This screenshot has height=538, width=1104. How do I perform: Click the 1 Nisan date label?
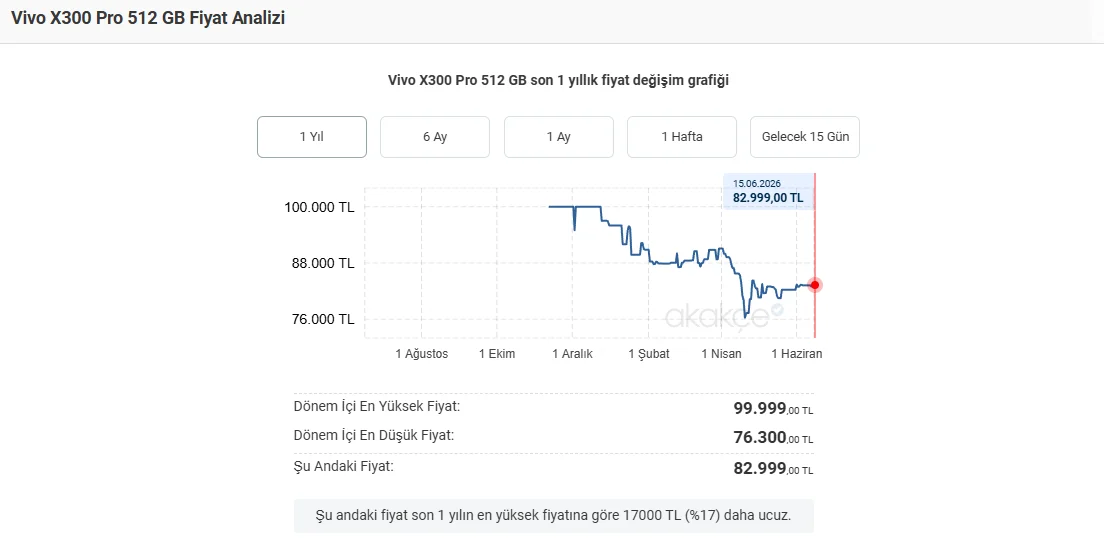pos(722,354)
